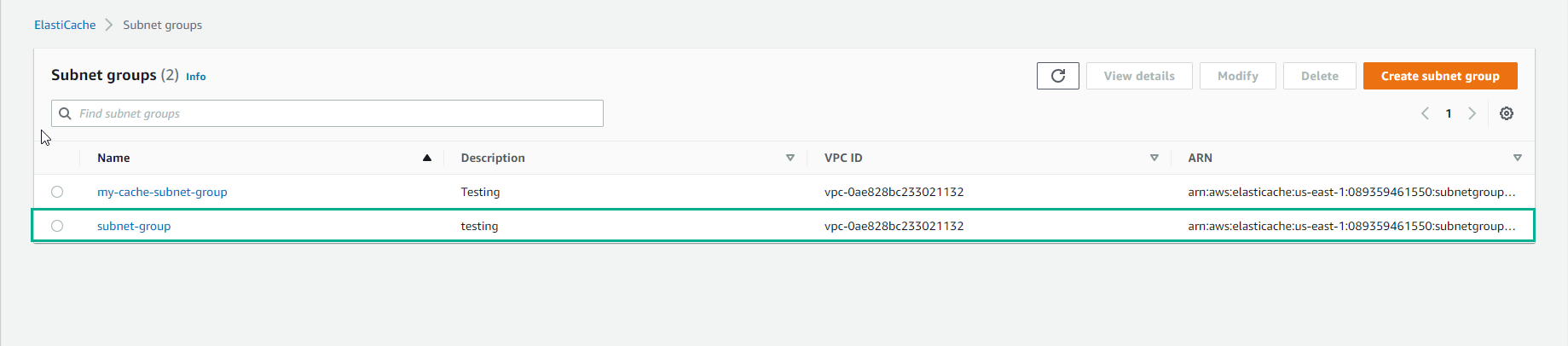Click breadcrumb chevron separator
The image size is (1568, 346).
tap(109, 25)
